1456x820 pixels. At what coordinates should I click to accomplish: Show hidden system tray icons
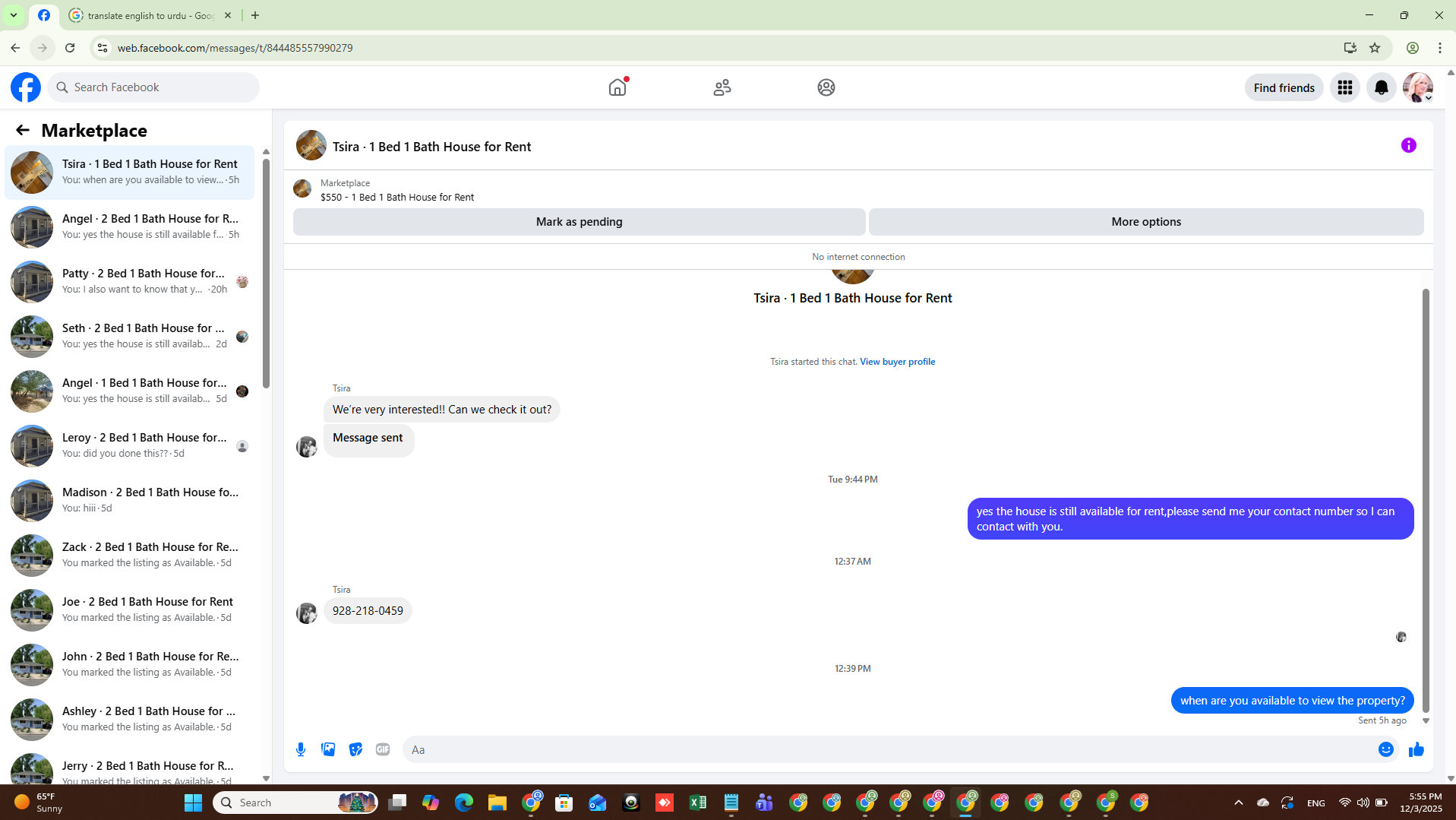coord(1239,803)
